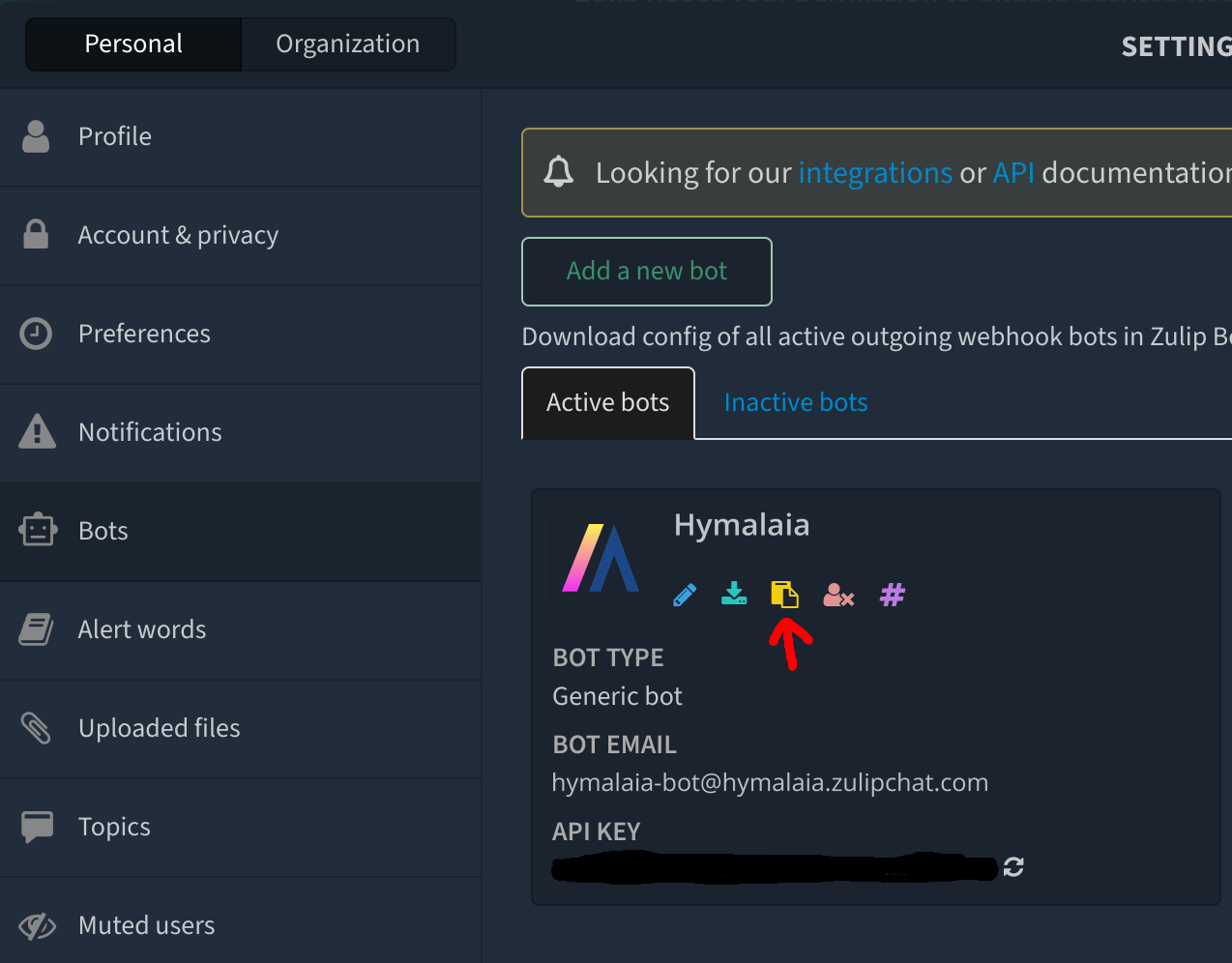The width and height of the screenshot is (1232, 963).
Task: Click the robot icon beside Bots
Action: click(x=38, y=530)
